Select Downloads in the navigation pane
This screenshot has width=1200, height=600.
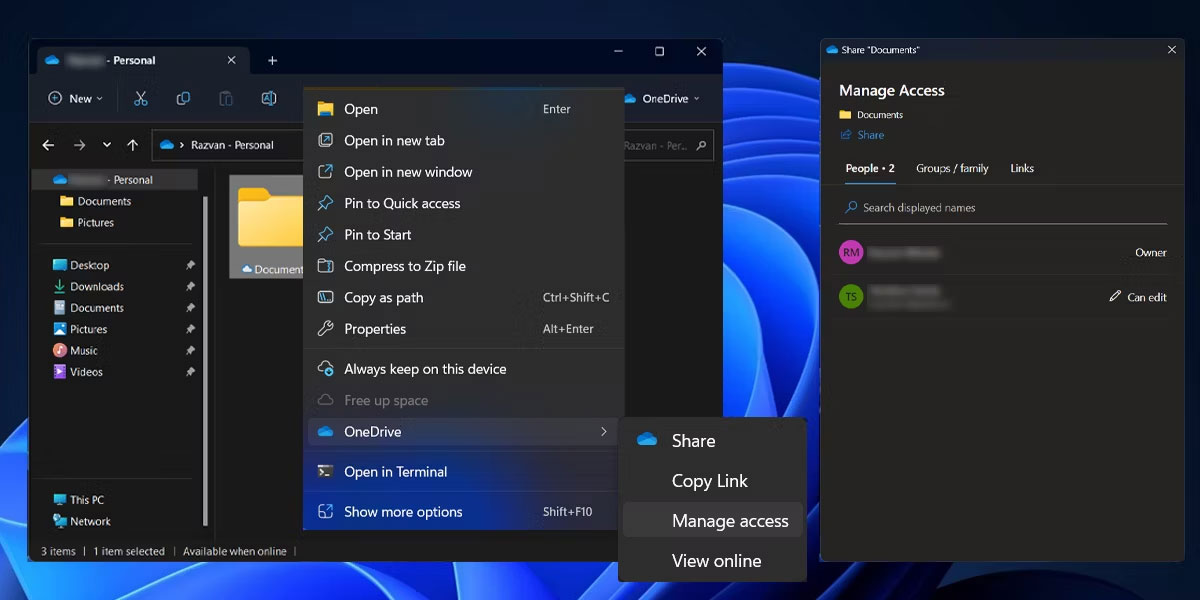point(88,286)
